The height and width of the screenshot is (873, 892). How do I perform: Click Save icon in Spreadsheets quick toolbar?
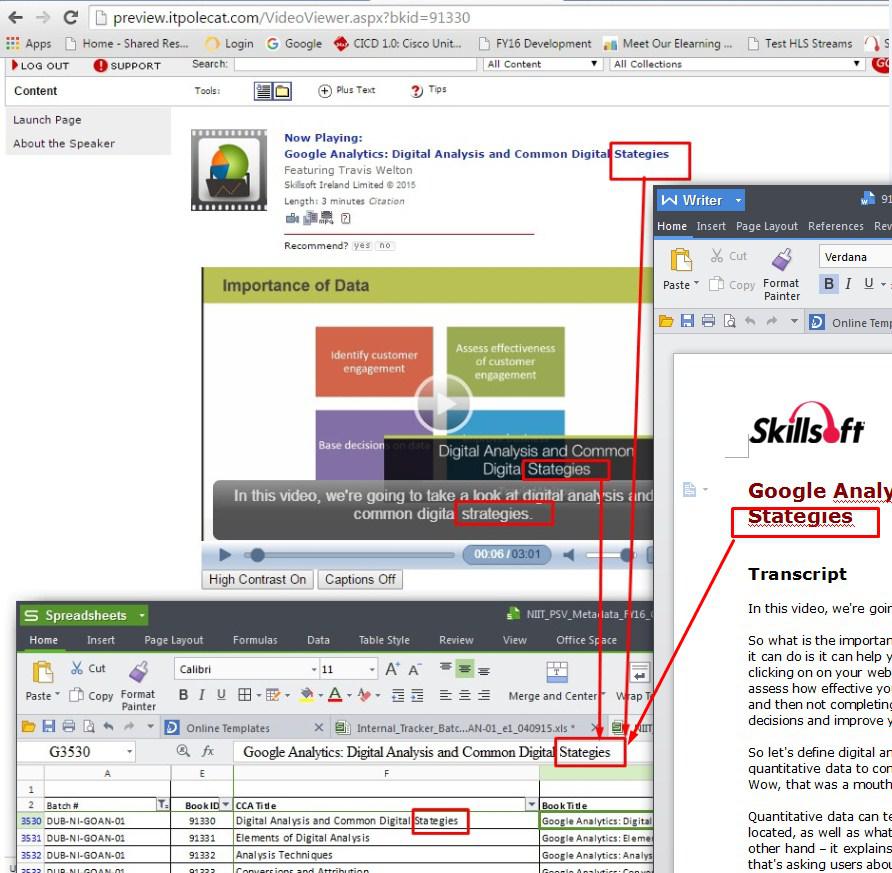point(48,726)
